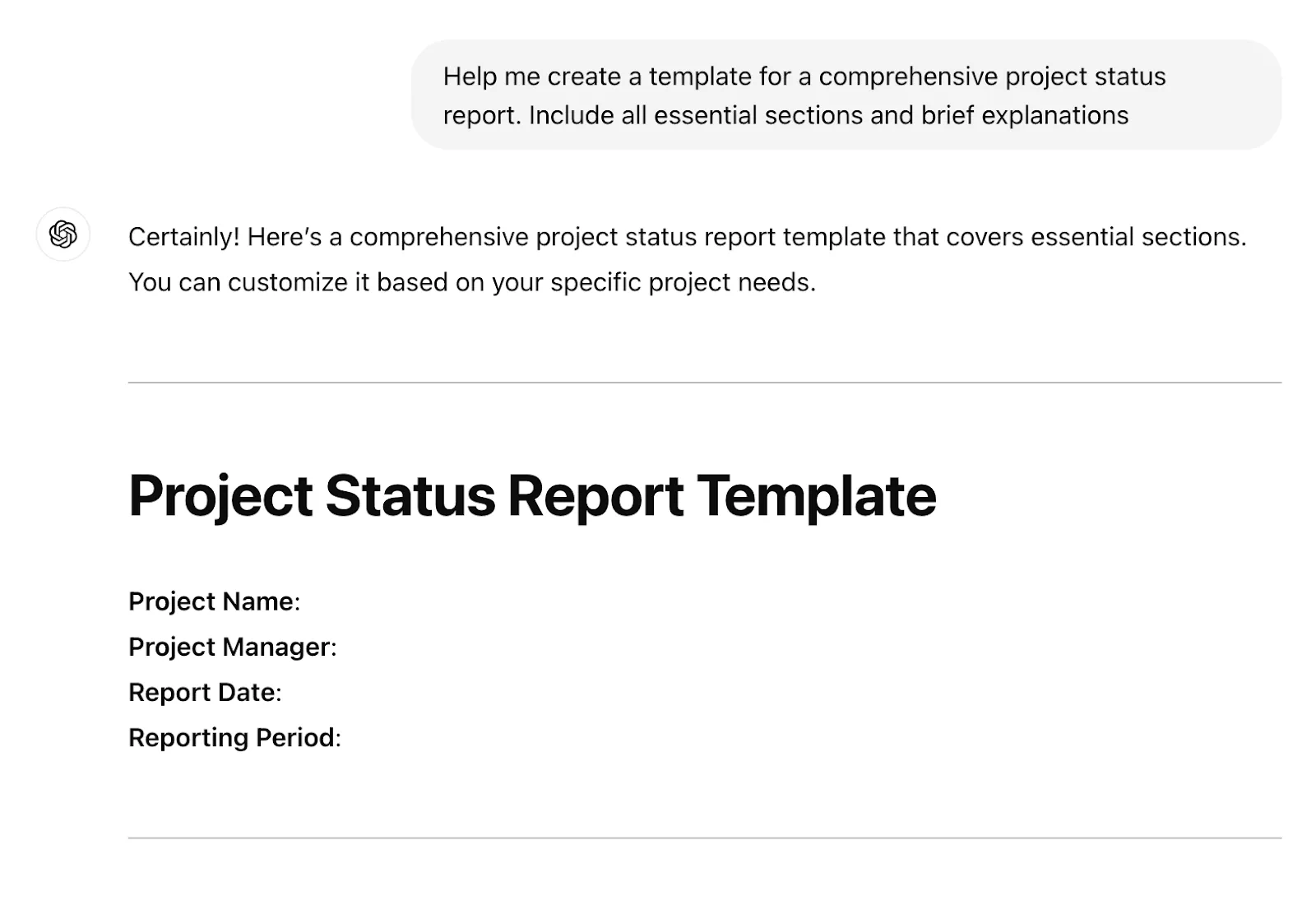
Task: Click the line starting "You can customize"
Action: click(x=472, y=282)
